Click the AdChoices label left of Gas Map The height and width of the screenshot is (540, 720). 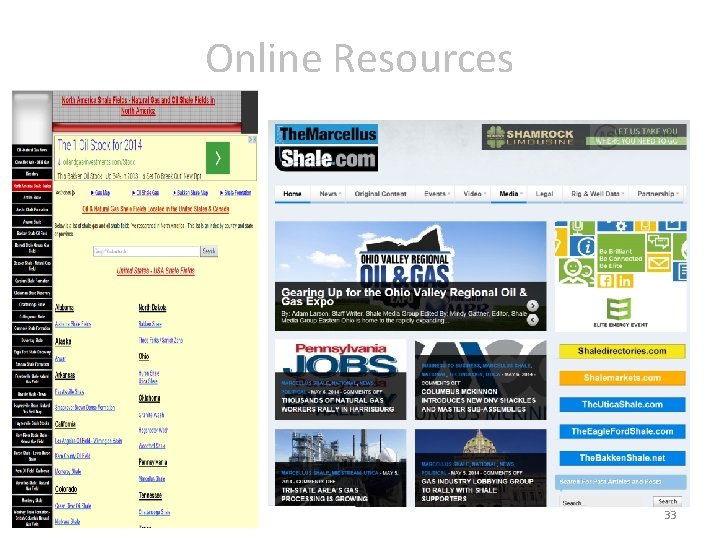pos(65,193)
